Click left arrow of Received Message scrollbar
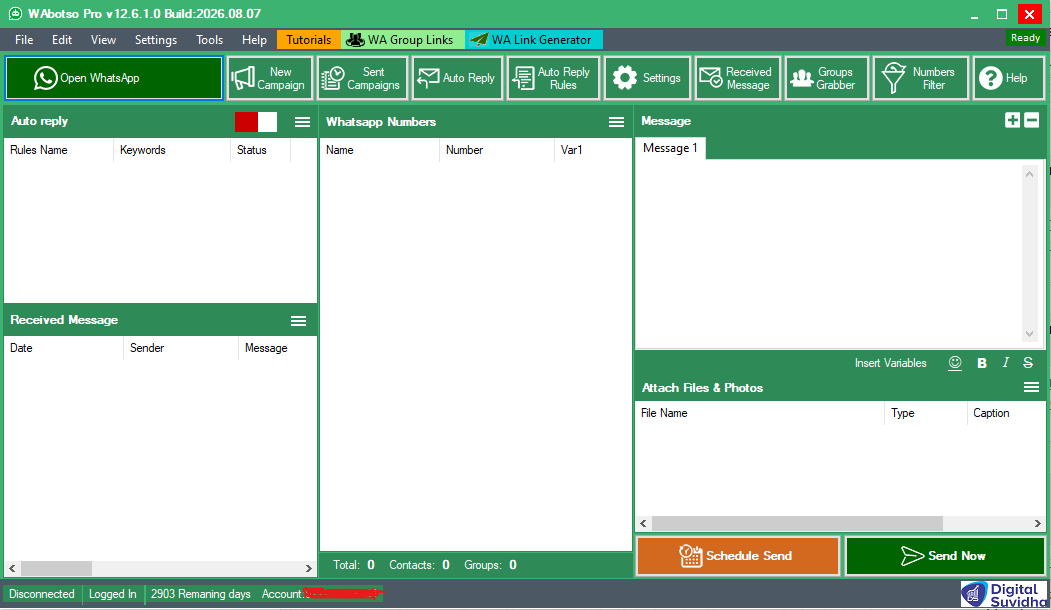 (12, 568)
